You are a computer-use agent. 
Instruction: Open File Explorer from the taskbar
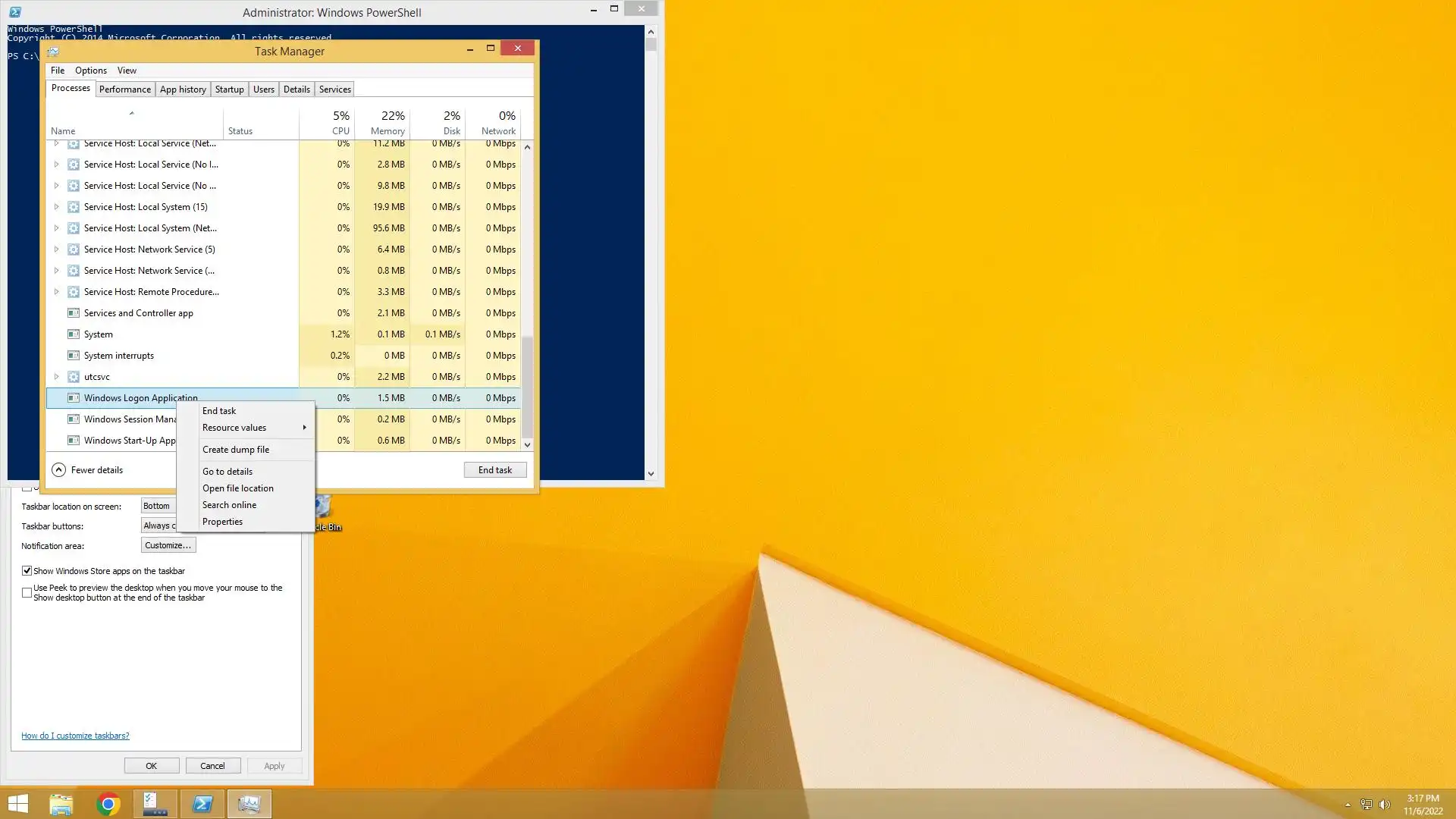point(61,804)
